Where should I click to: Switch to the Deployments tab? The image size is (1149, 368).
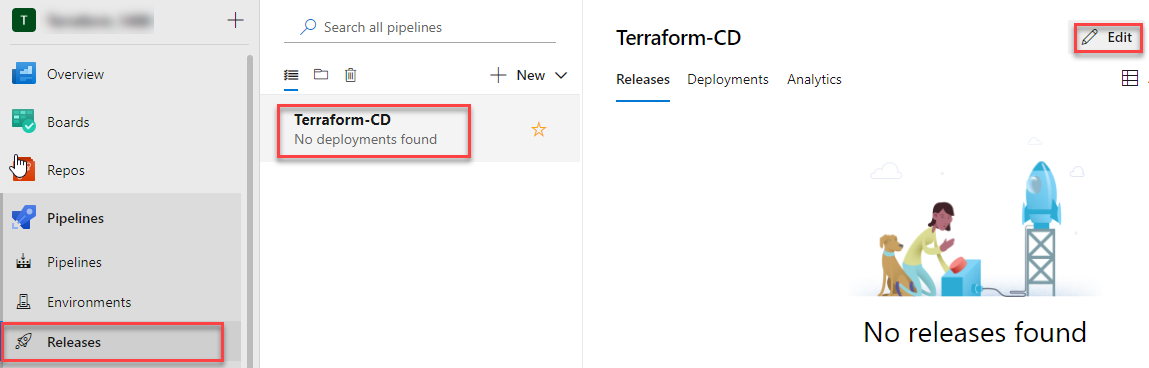(728, 79)
